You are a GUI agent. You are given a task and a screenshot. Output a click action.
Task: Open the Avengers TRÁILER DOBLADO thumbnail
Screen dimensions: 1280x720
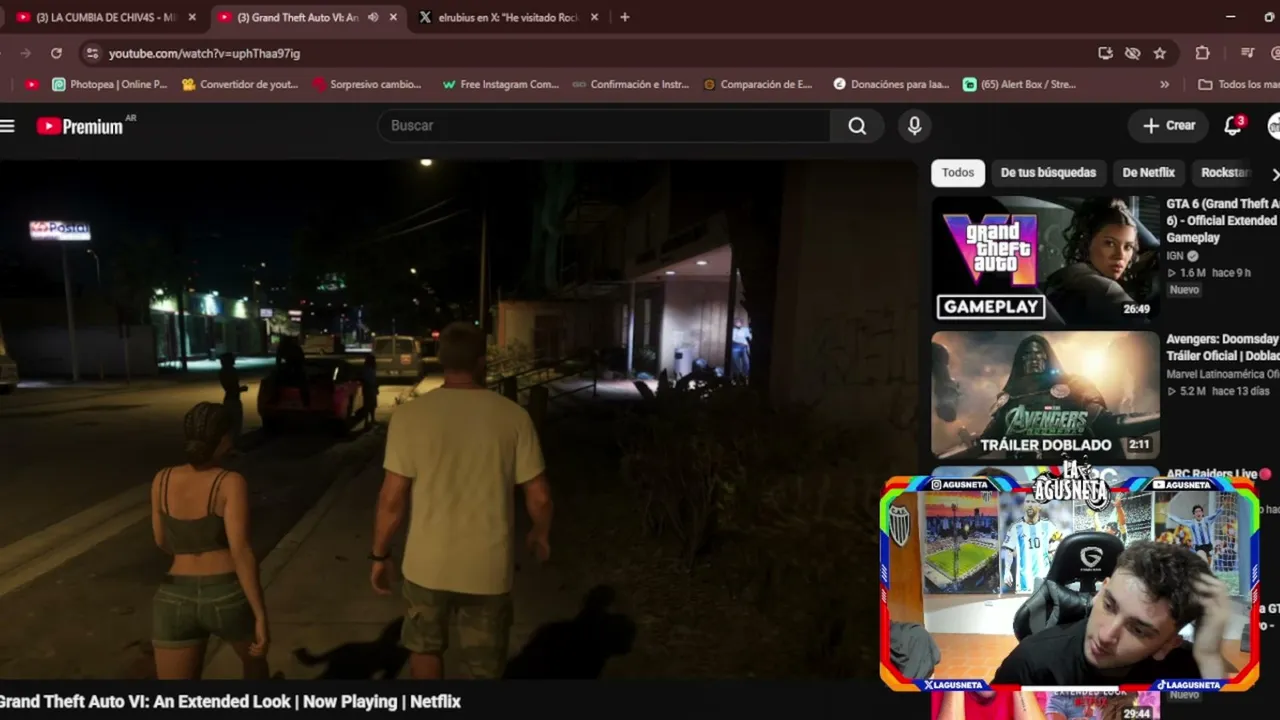(1045, 395)
